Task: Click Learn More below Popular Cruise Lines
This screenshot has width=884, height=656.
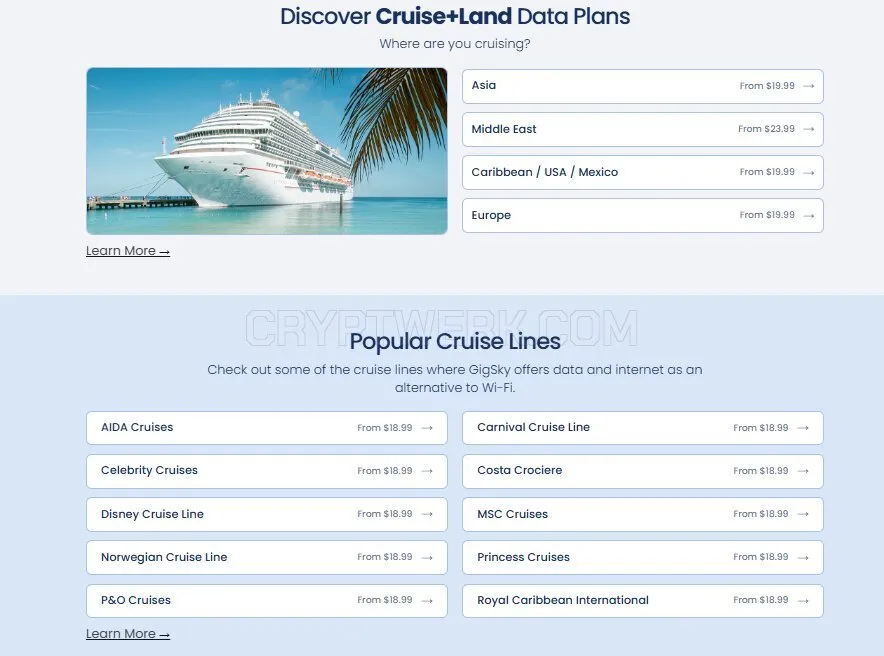Action: coord(128,634)
